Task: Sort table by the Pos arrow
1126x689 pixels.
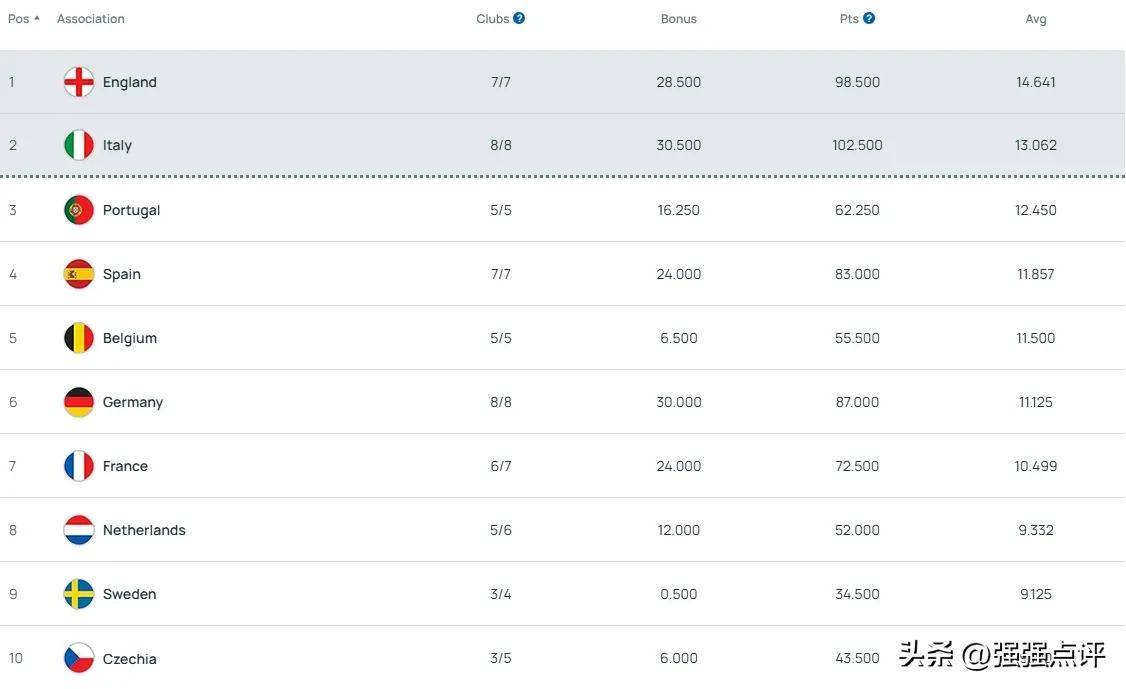Action: click(37, 18)
